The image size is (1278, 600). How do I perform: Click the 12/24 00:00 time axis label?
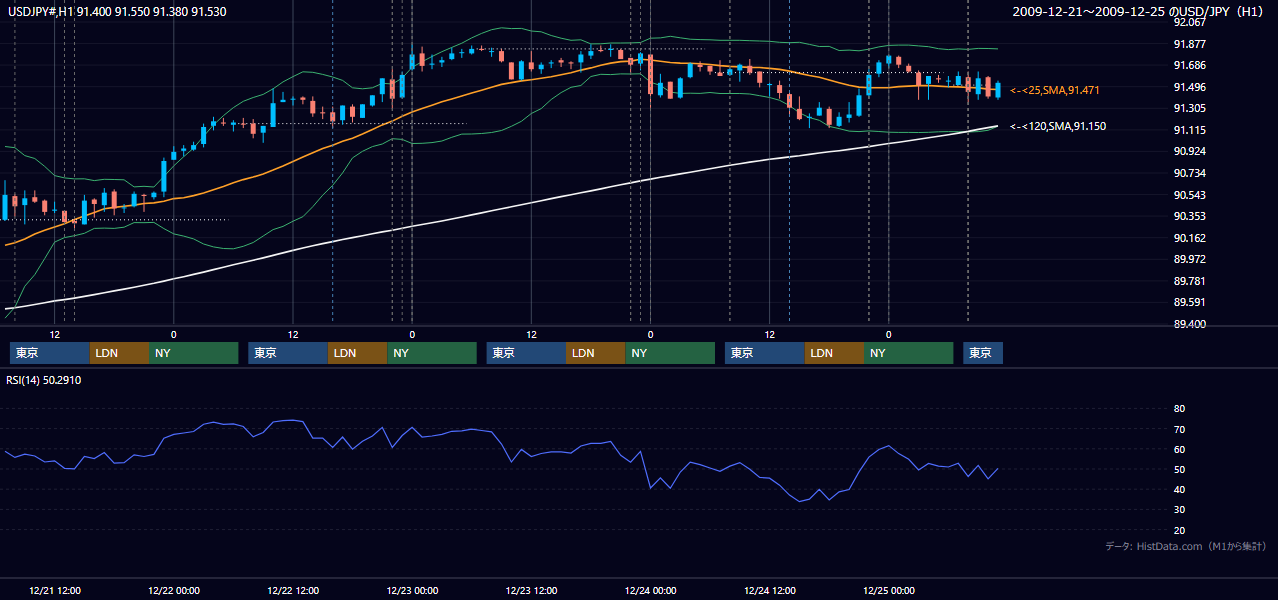pos(651,590)
